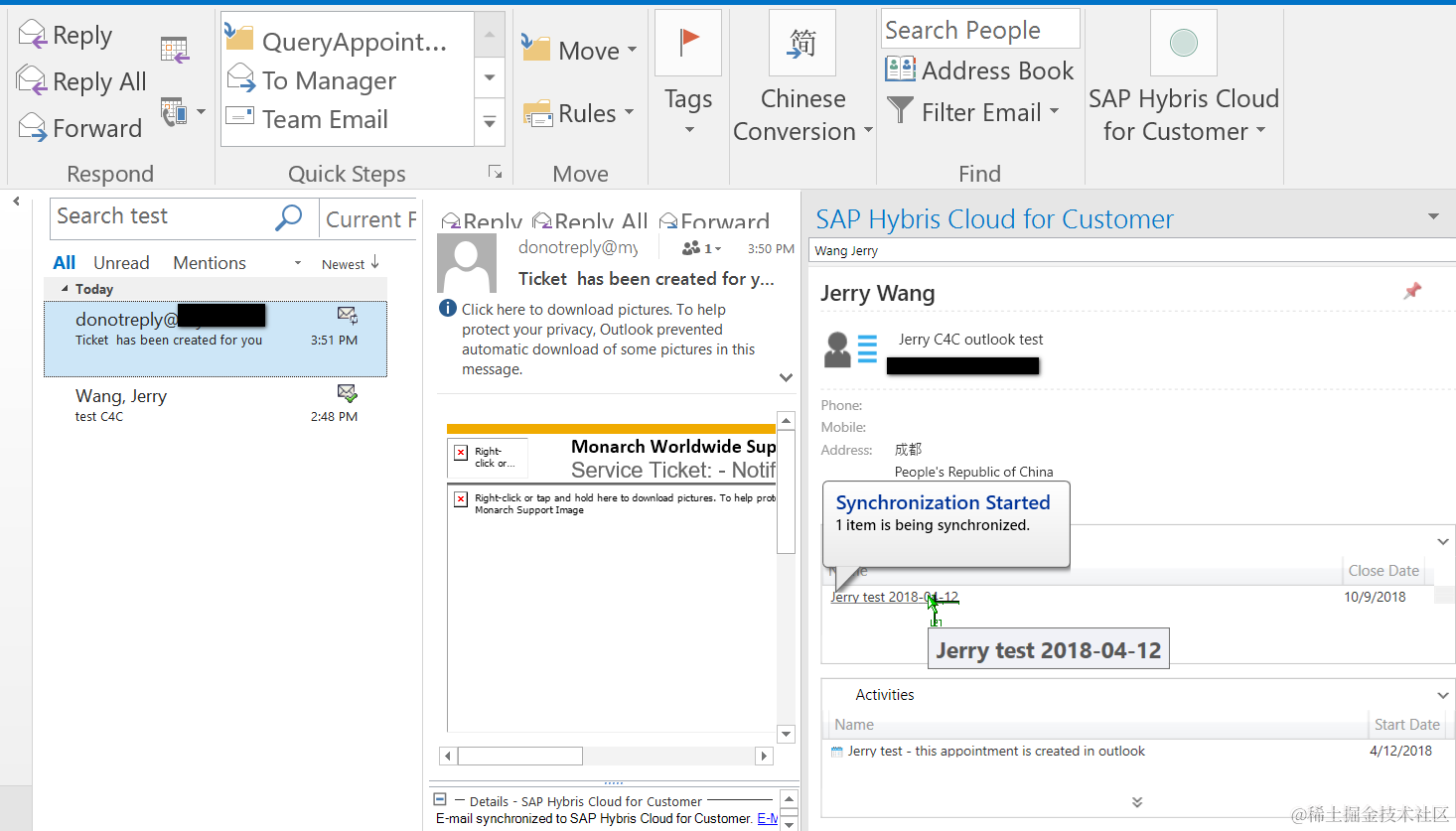Click Reply All in Respond group

click(x=82, y=81)
